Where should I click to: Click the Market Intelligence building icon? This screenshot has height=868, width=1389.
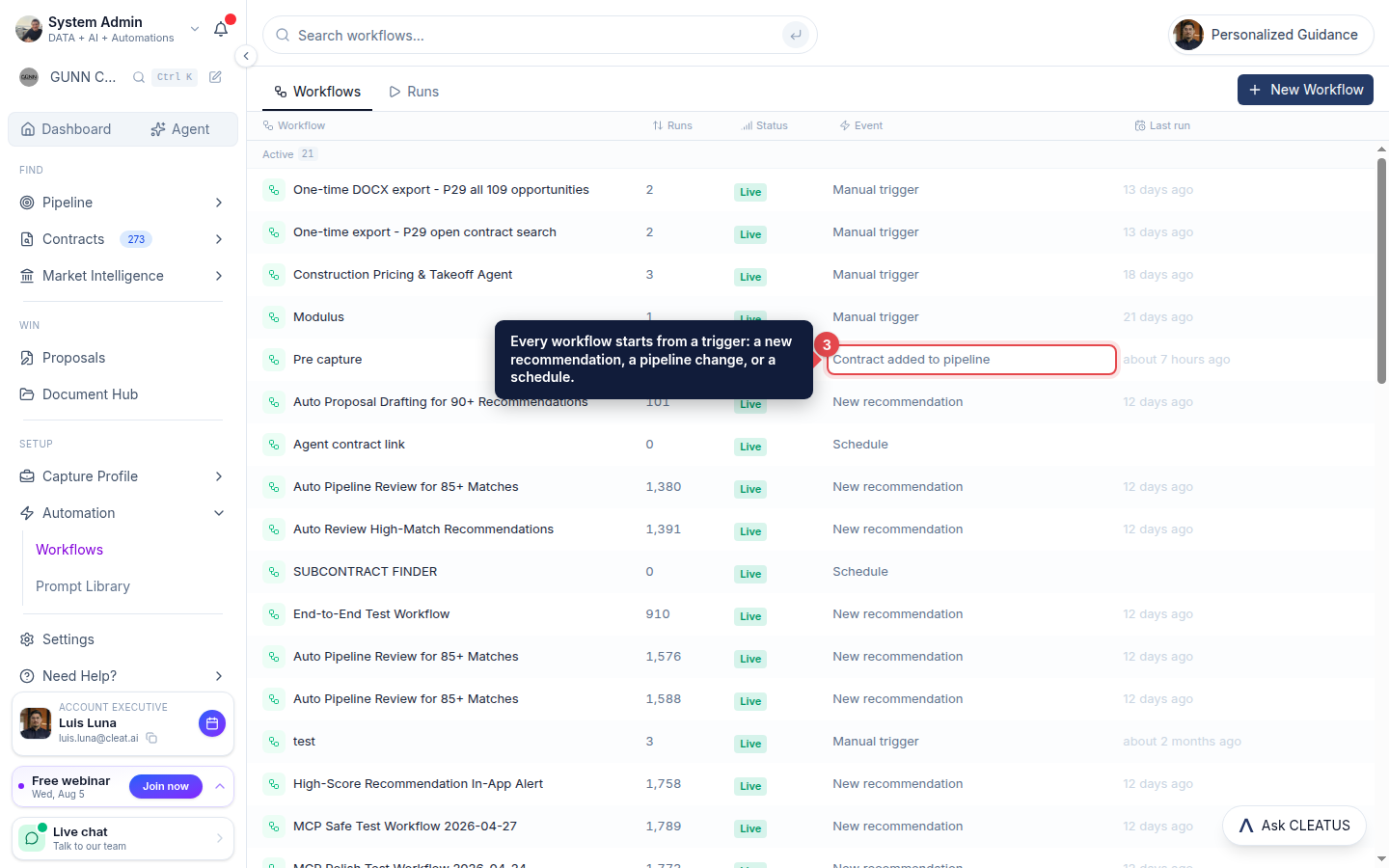pyautogui.click(x=27, y=276)
